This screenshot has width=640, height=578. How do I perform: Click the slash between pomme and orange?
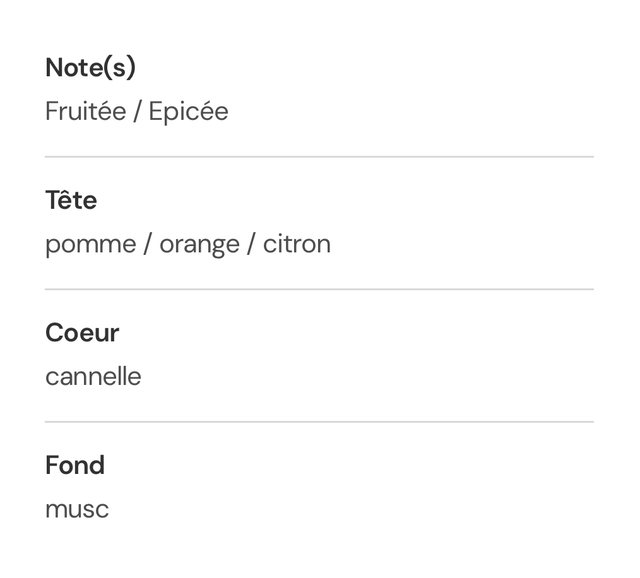148,245
